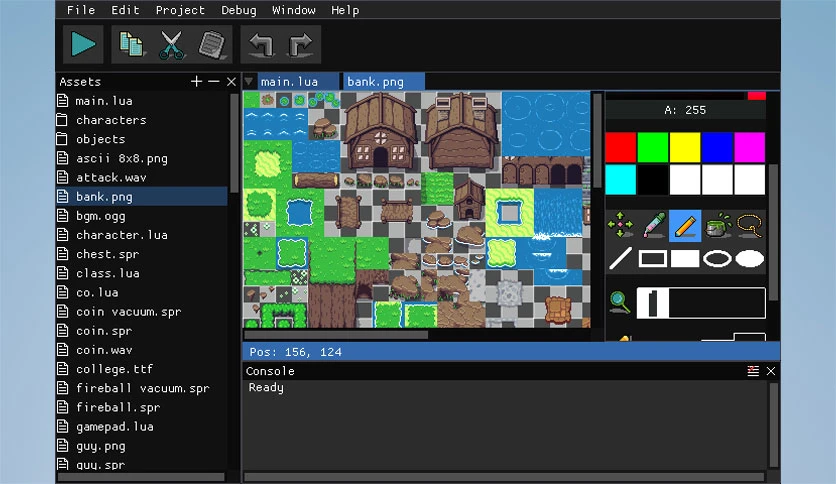
Task: Select coin.wav in Assets
Action: click(142, 350)
